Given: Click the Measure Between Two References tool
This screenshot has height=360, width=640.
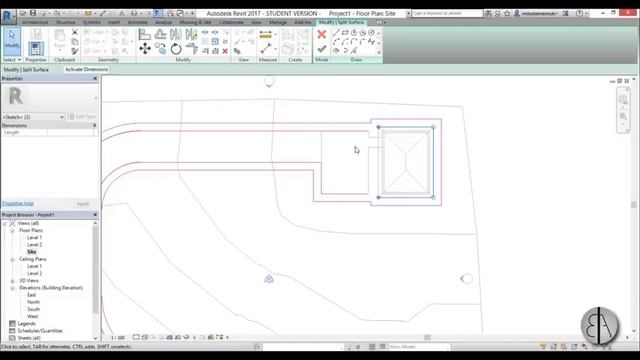Looking at the screenshot, I should (266, 49).
